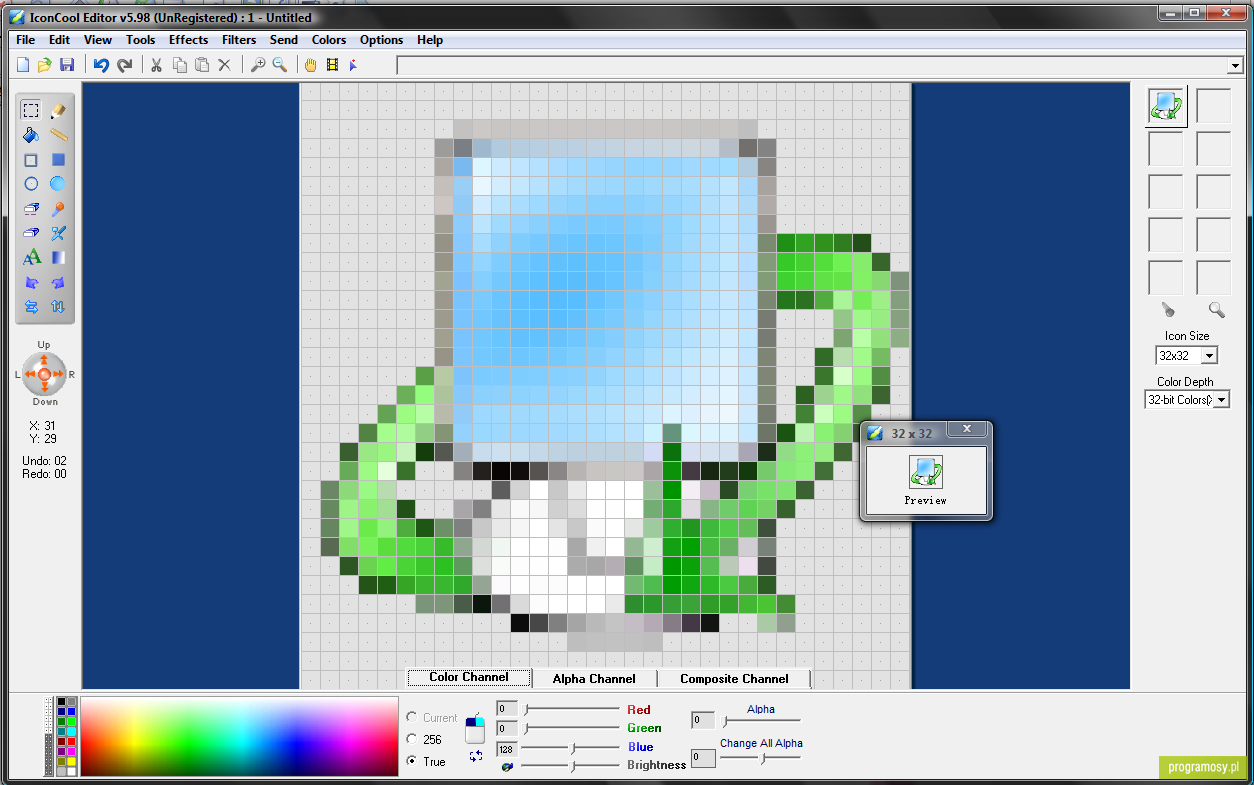The height and width of the screenshot is (785, 1254).
Task: Activate the hand pan tool
Action: [310, 65]
